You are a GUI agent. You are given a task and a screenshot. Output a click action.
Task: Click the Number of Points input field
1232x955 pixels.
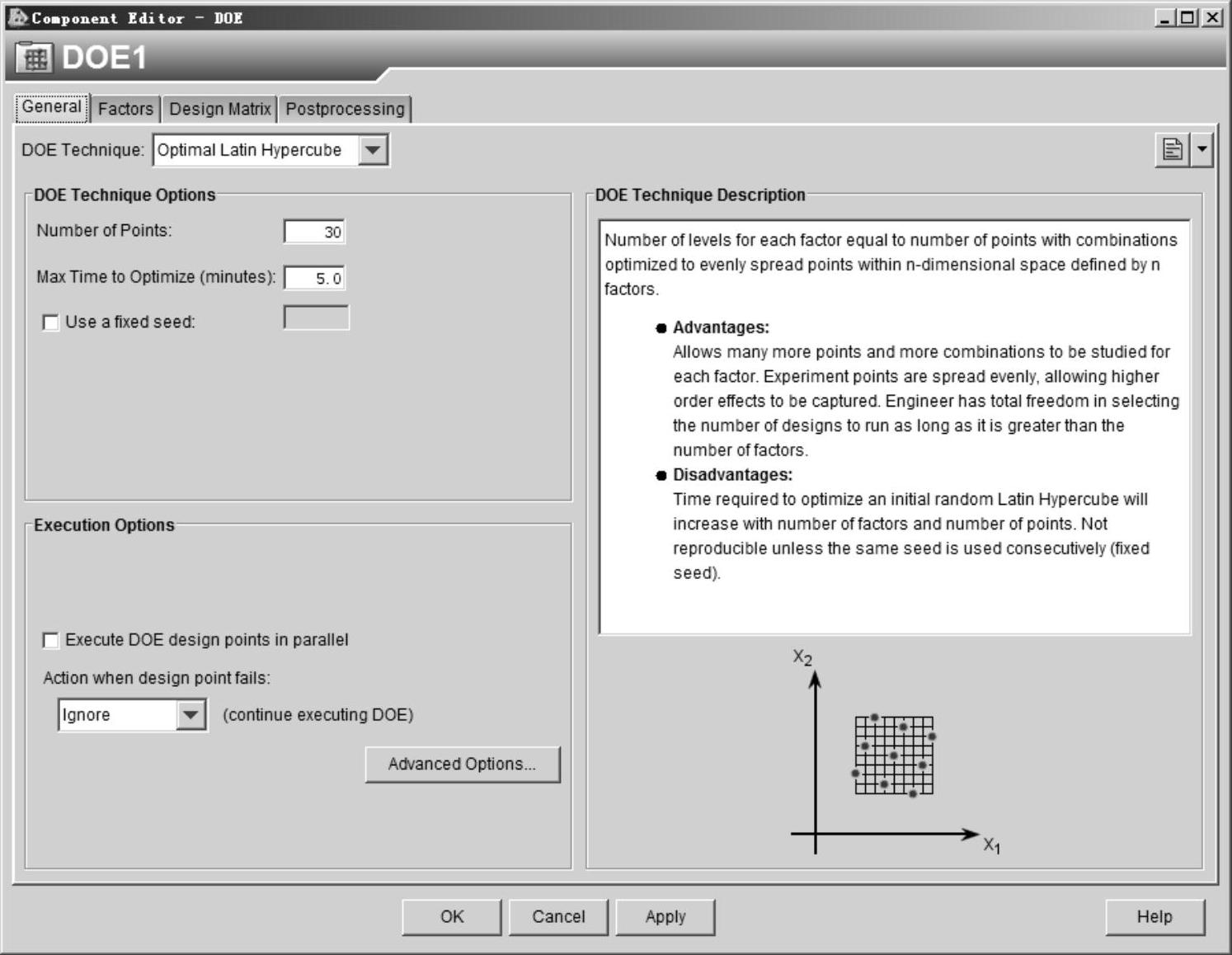point(314,232)
